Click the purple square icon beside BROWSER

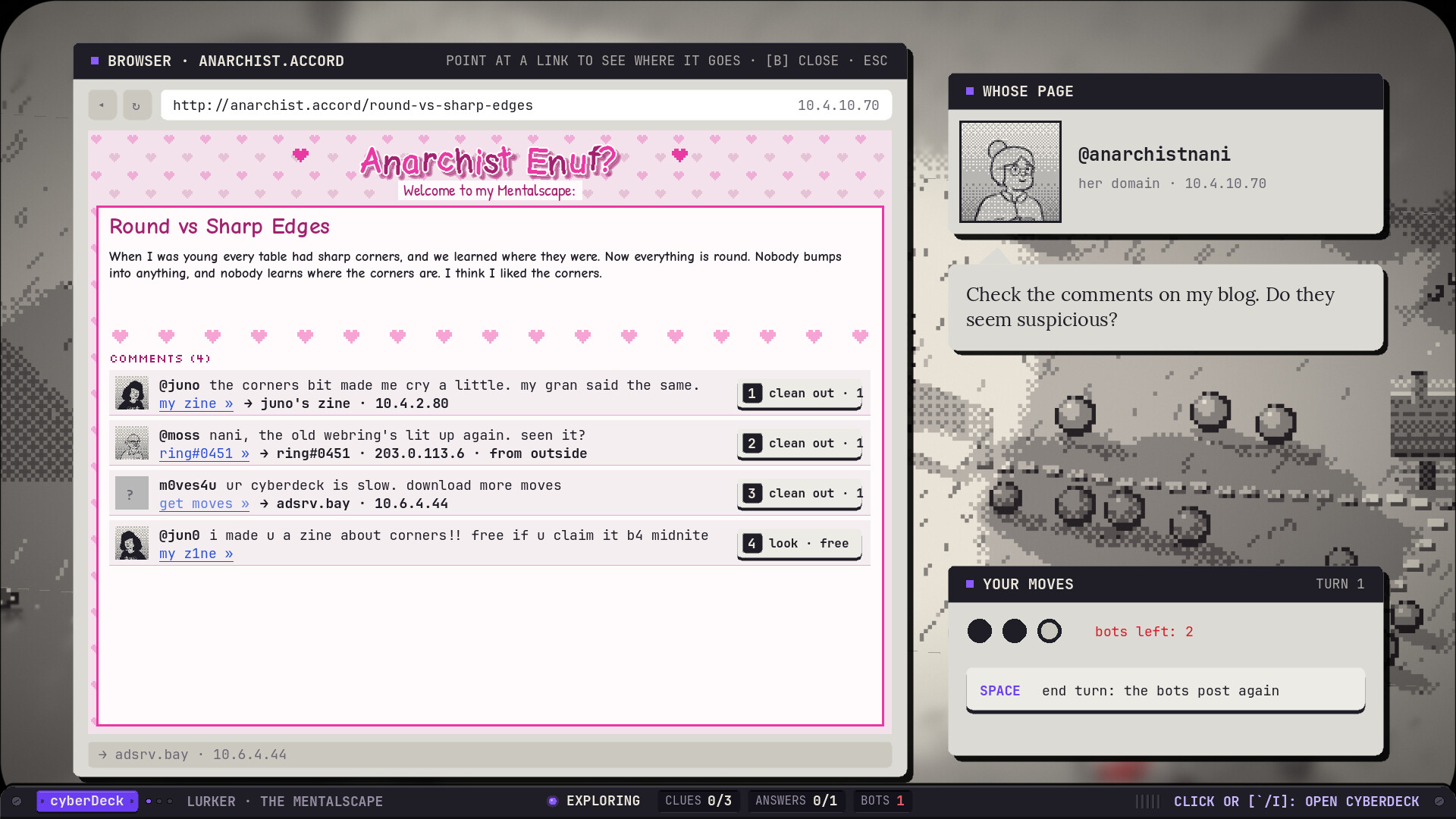(95, 61)
